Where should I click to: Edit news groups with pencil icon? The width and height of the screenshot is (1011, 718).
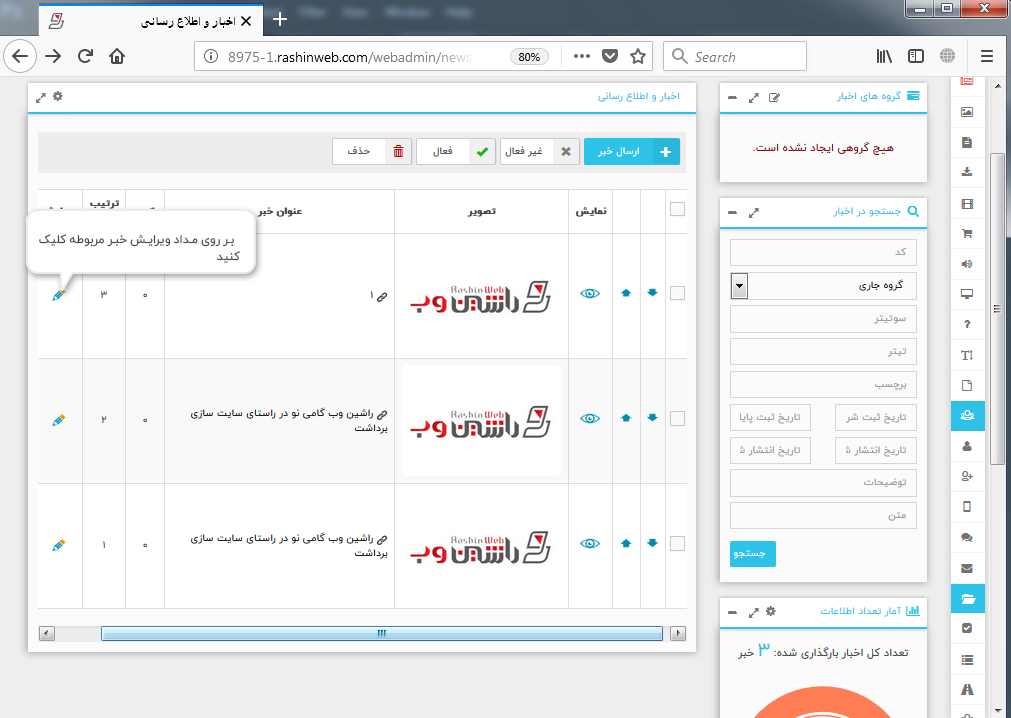(774, 98)
